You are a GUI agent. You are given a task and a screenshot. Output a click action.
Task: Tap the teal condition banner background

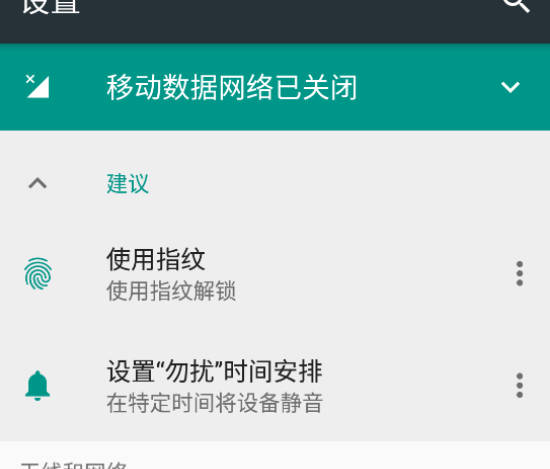tap(275, 87)
